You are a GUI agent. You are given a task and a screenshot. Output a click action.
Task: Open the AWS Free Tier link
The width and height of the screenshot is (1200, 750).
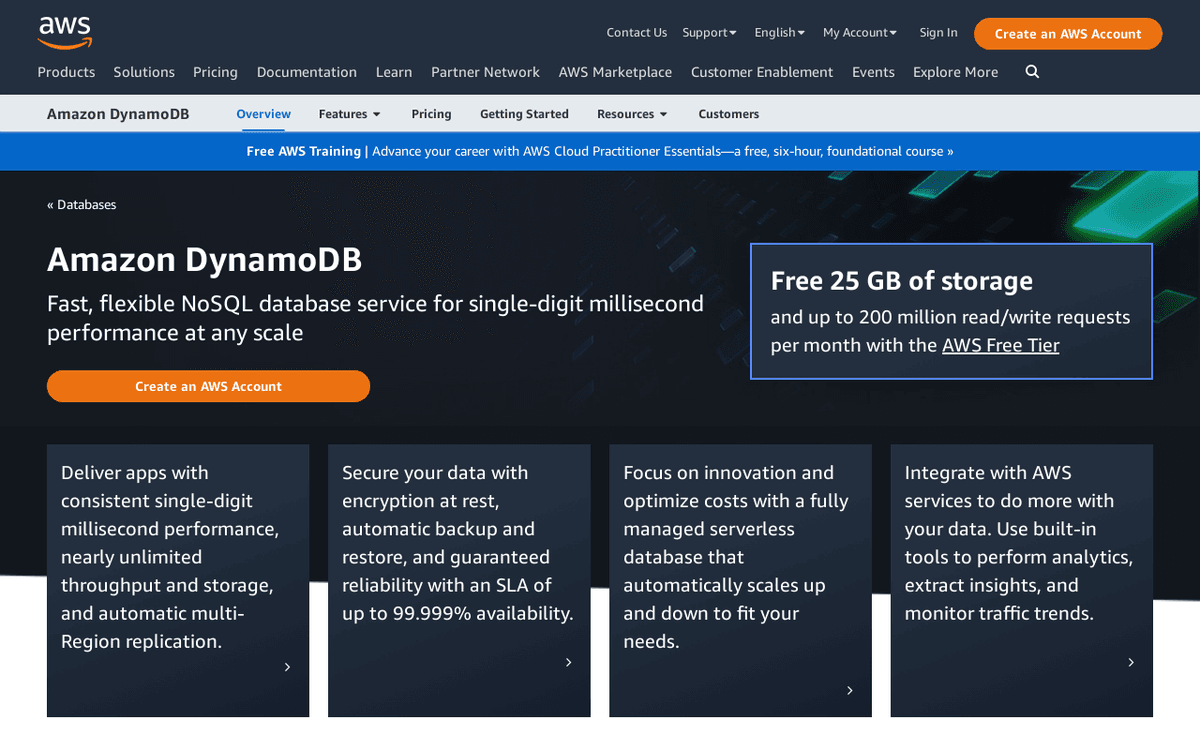(1000, 345)
